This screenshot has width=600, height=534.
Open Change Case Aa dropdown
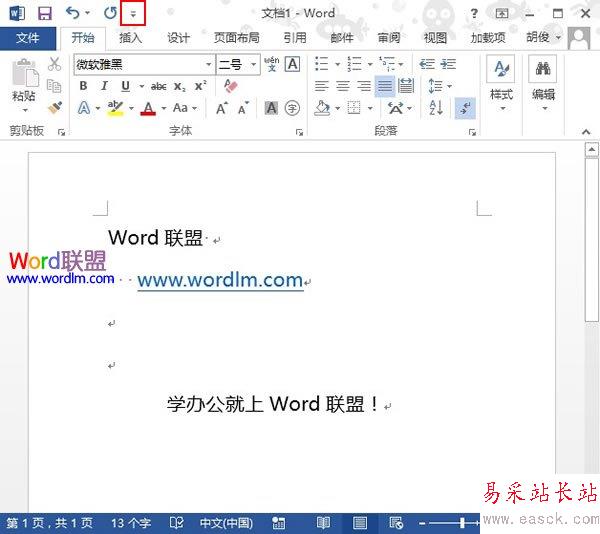(185, 108)
